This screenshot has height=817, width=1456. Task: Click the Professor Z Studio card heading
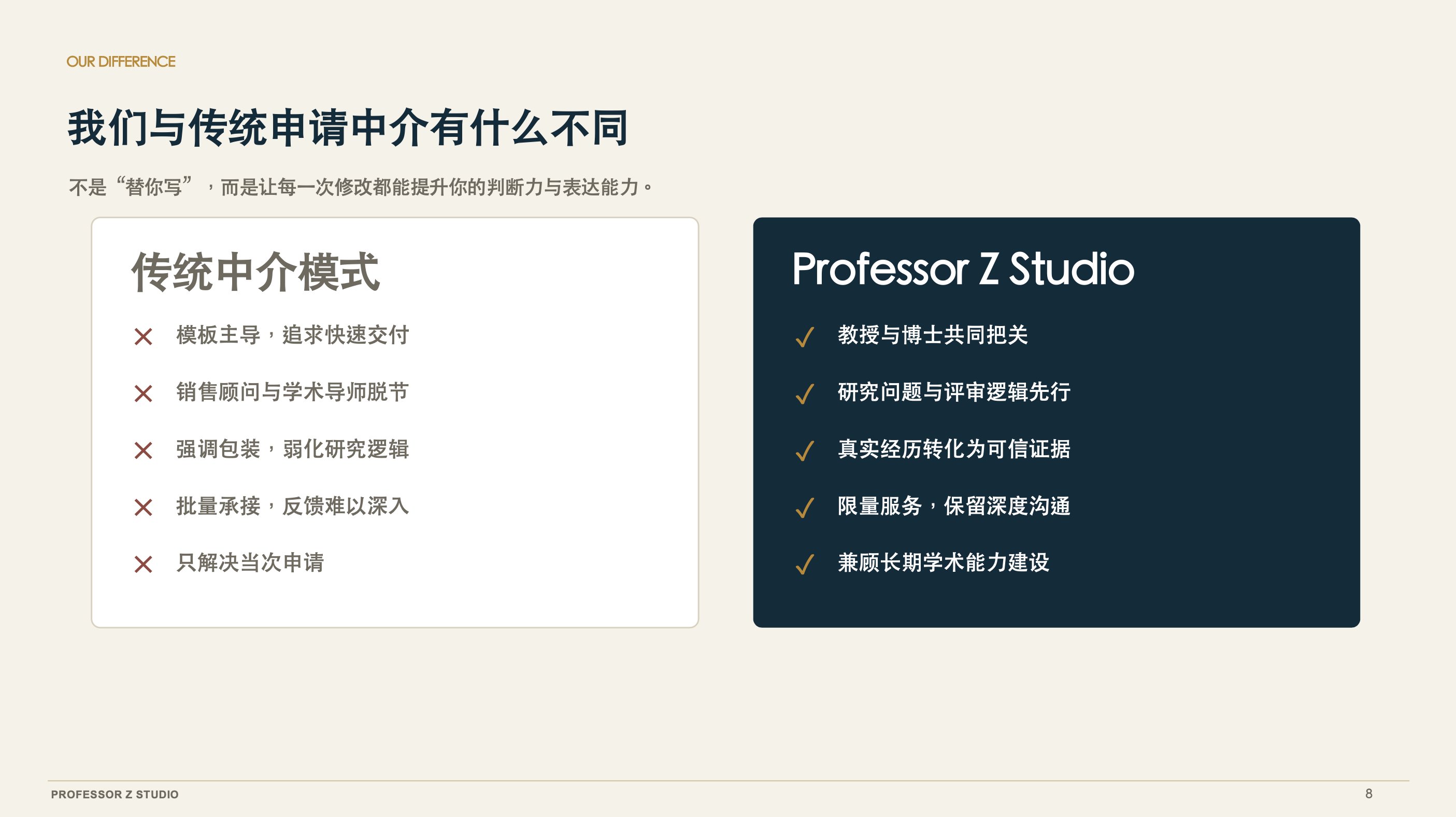pos(963,269)
